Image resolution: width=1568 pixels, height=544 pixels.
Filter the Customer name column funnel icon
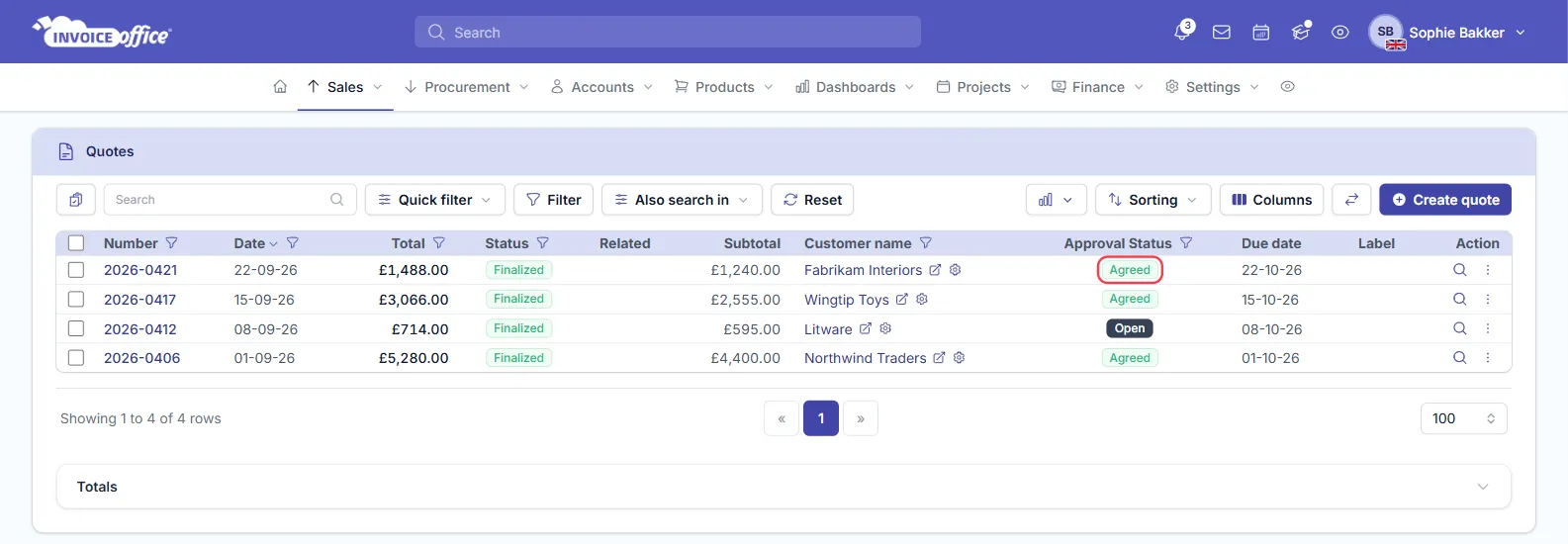pyautogui.click(x=926, y=243)
